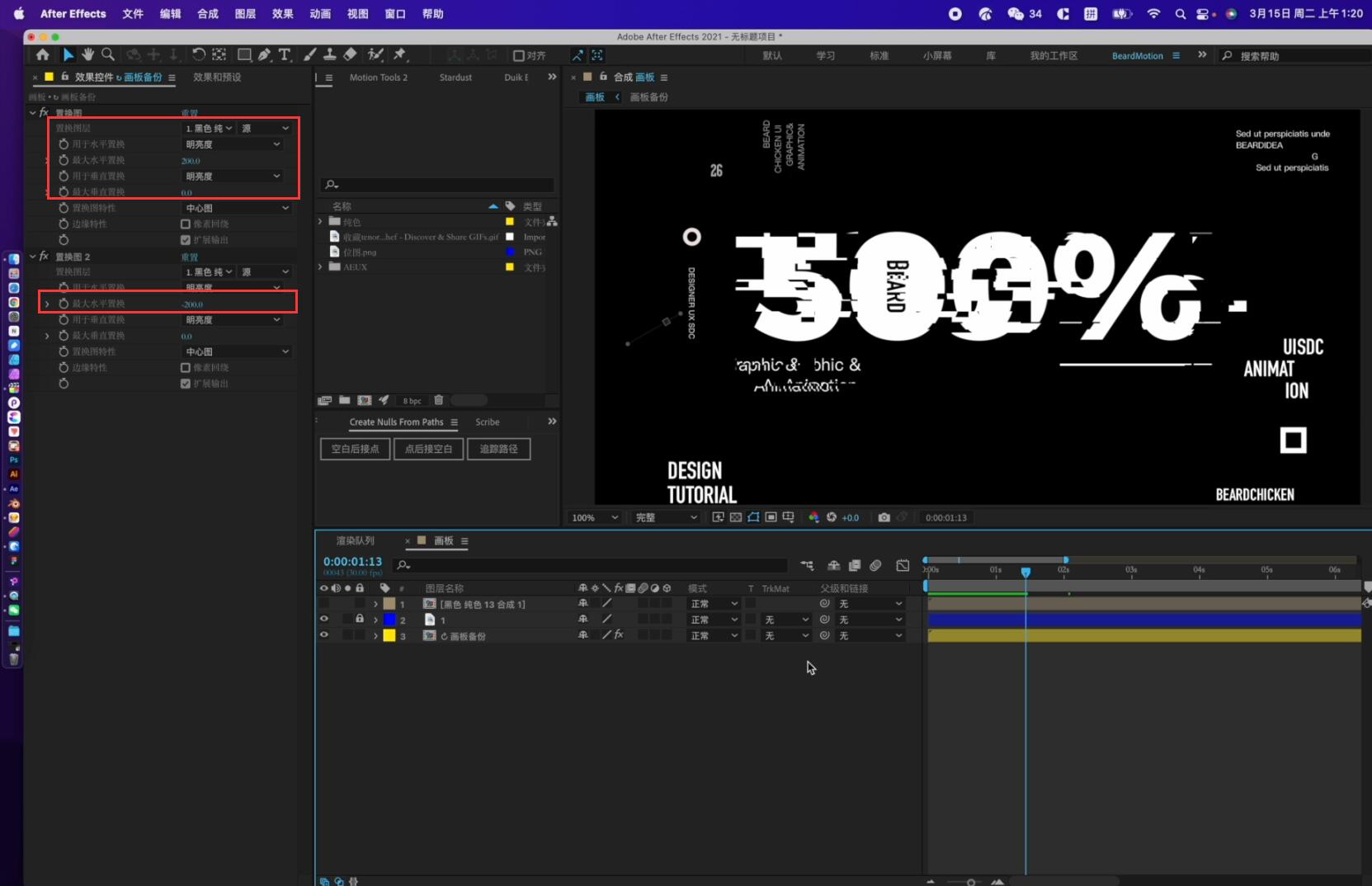
Task: Open 用于水平置换 明亮度 dropdown in first 置换图
Action: tap(233, 144)
